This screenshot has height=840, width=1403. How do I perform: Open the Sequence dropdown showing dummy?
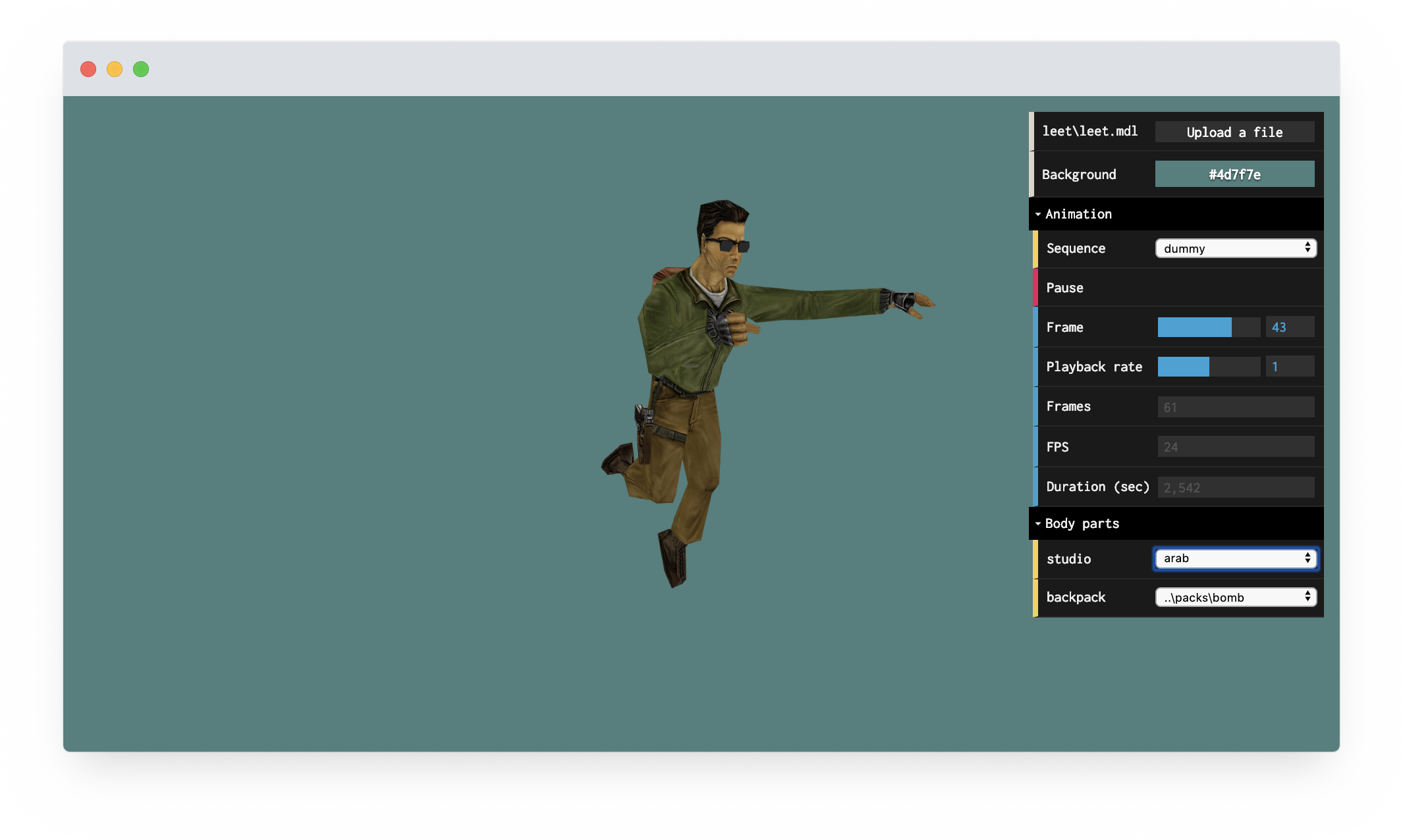coord(1235,248)
